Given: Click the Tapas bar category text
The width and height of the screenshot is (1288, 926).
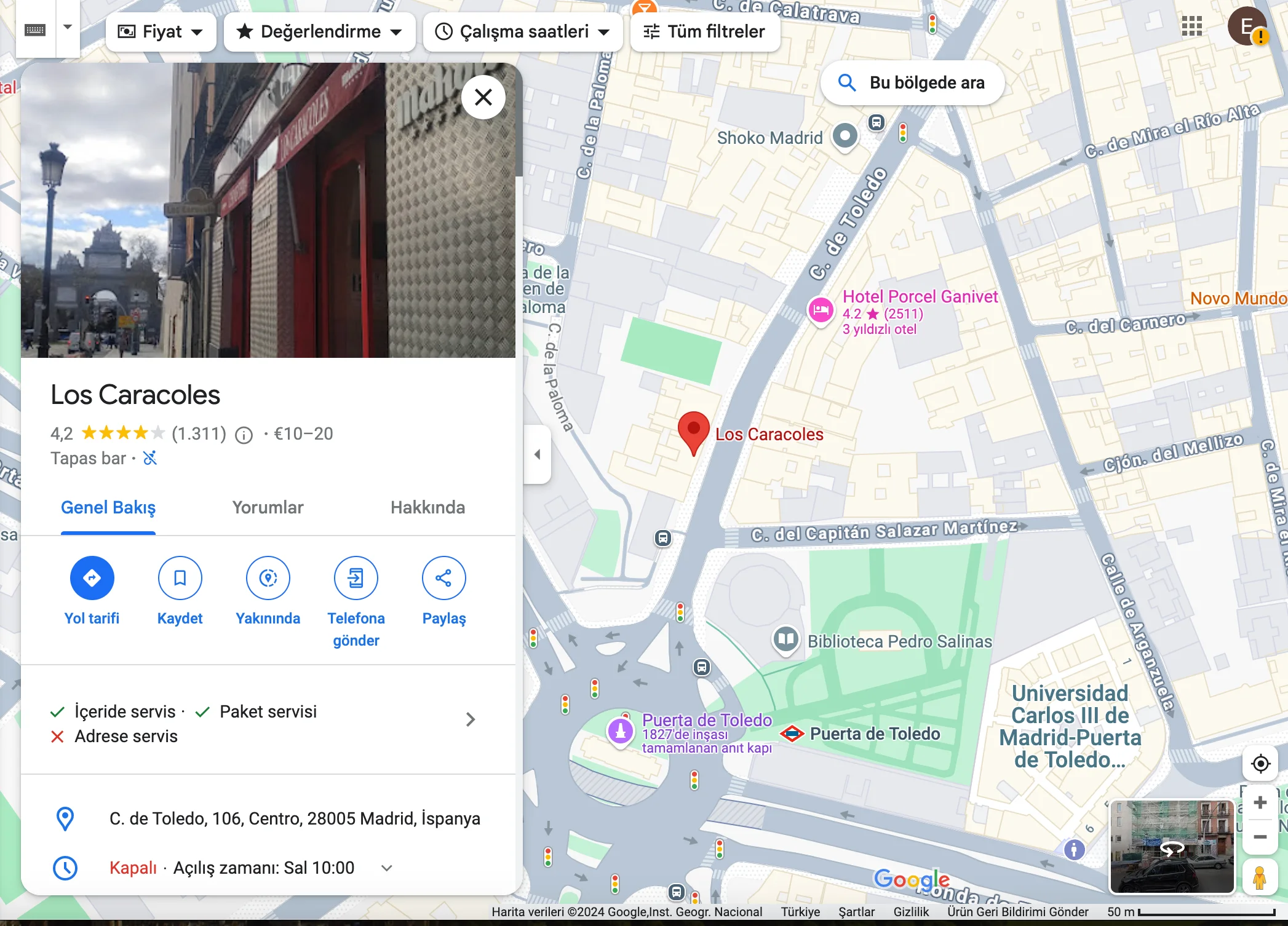Looking at the screenshot, I should (x=88, y=459).
